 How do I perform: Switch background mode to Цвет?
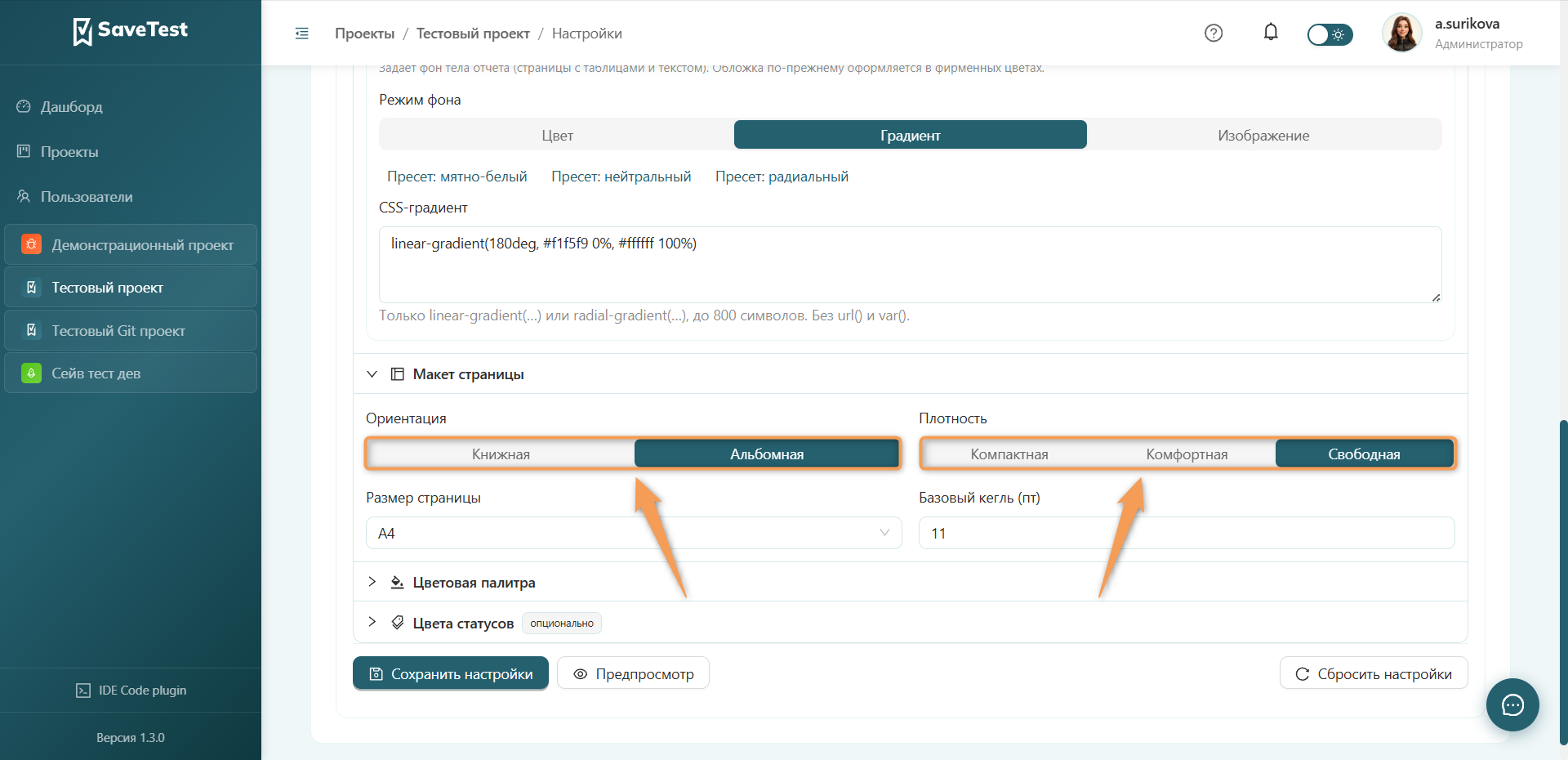(x=557, y=136)
